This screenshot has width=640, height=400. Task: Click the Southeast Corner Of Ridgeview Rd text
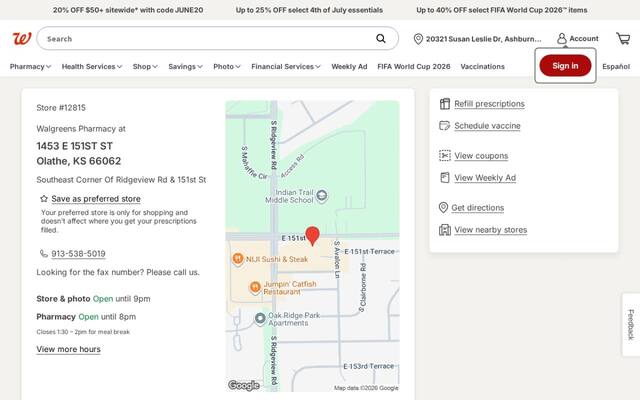pyautogui.click(x=121, y=180)
